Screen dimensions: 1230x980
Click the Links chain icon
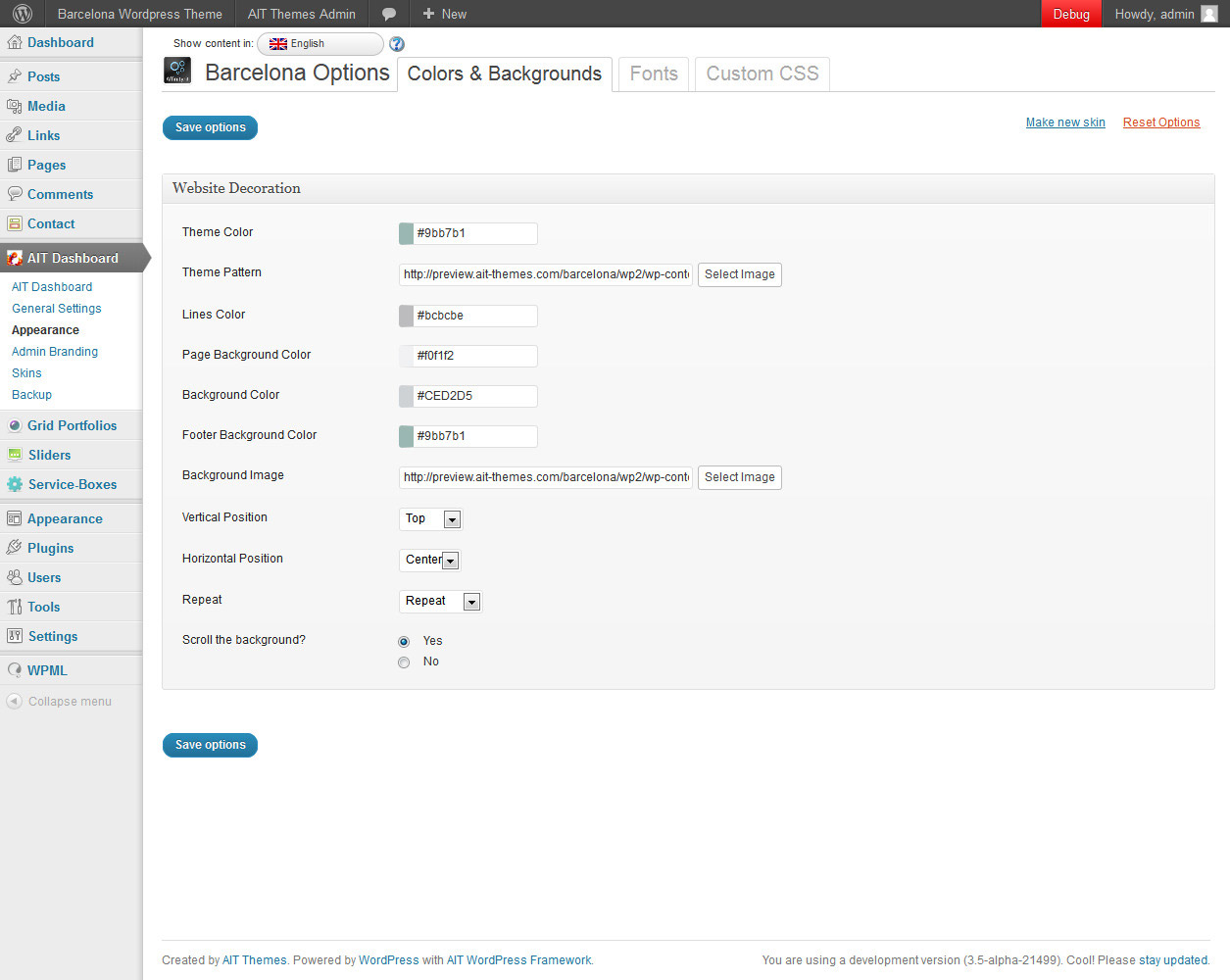(15, 135)
